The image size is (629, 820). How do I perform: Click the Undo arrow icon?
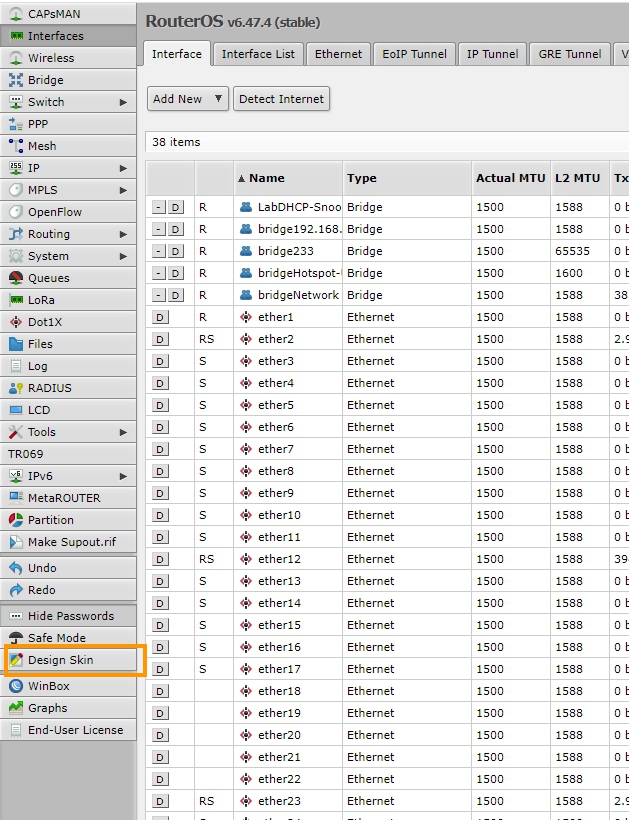tap(16, 567)
